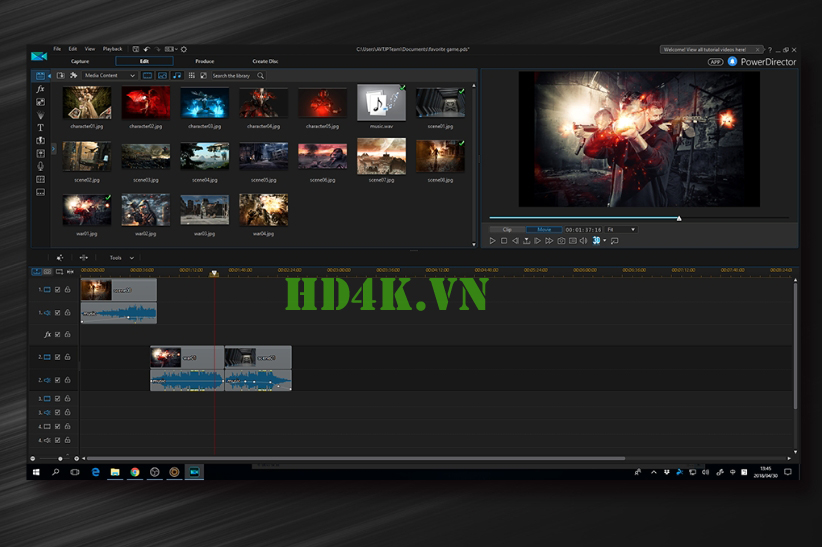Toggle 3D preview mode icon
Viewport: 822px width, 547px height.
point(596,241)
